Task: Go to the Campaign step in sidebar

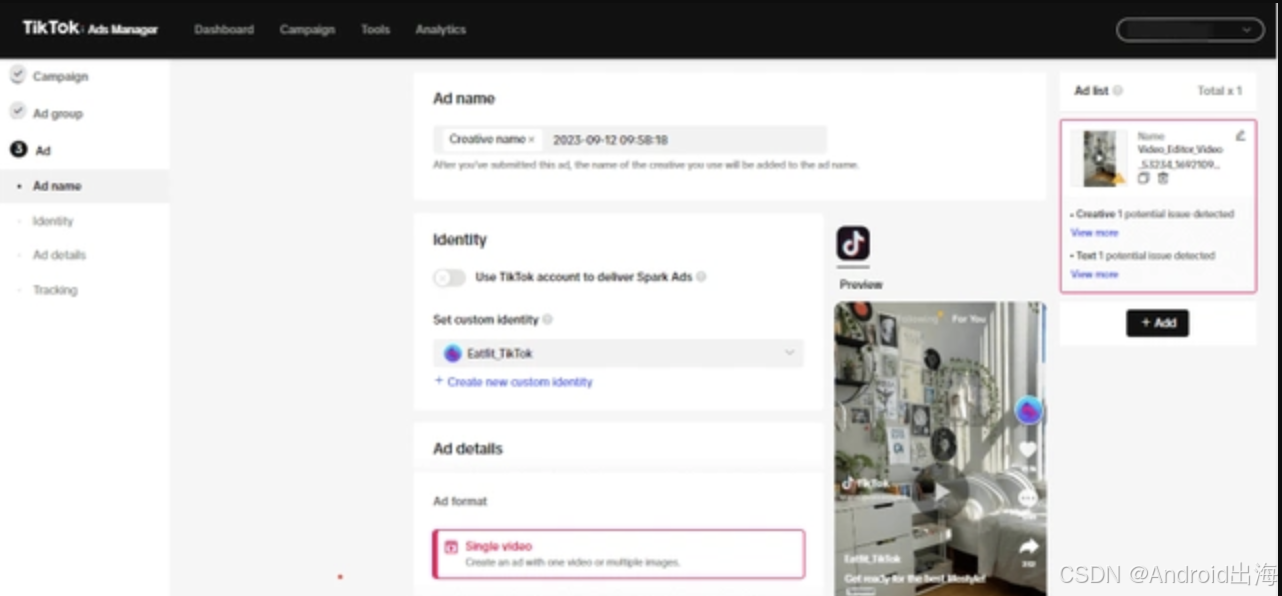Action: tap(60, 76)
